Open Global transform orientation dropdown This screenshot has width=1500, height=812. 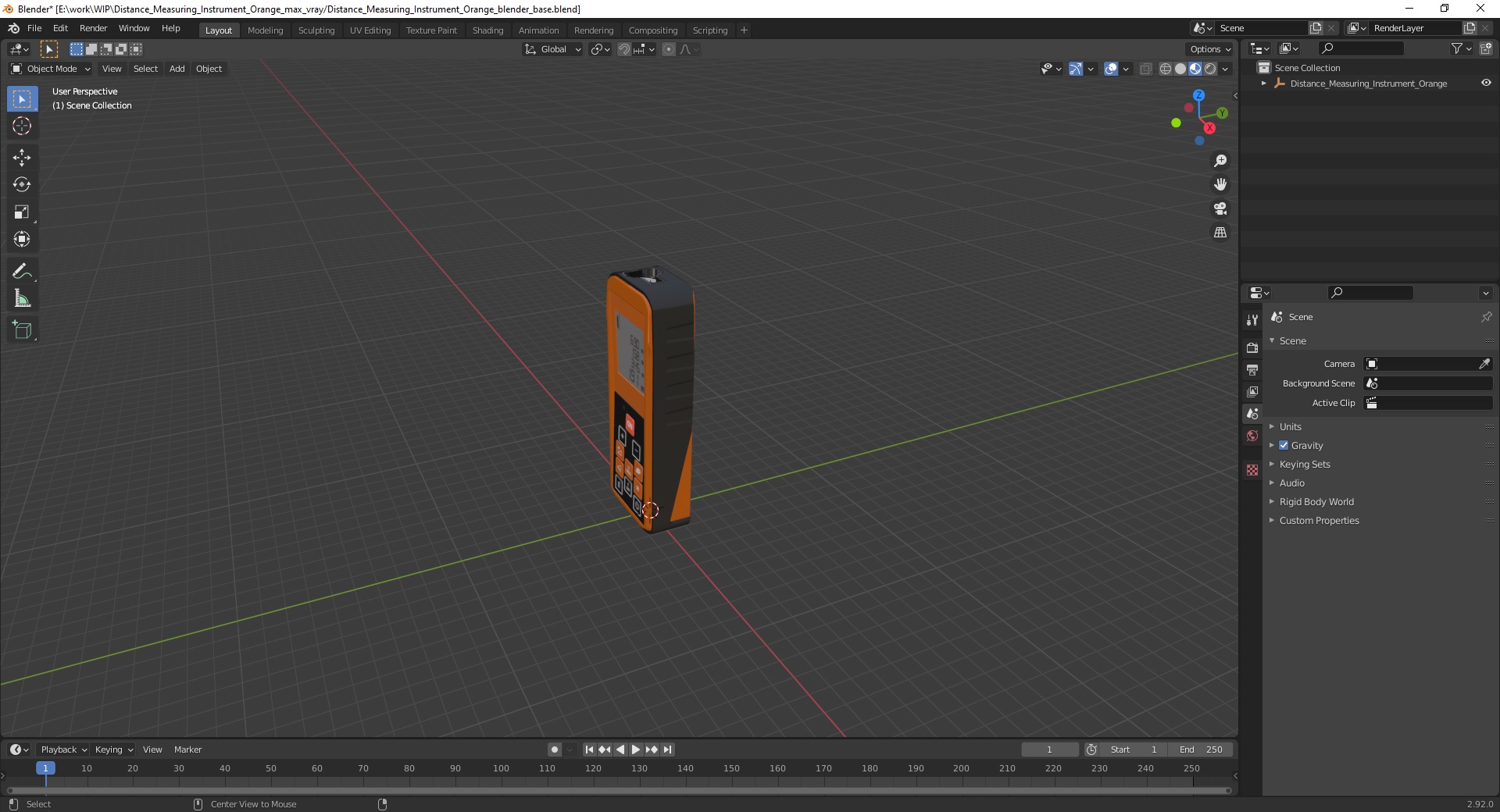coord(553,49)
